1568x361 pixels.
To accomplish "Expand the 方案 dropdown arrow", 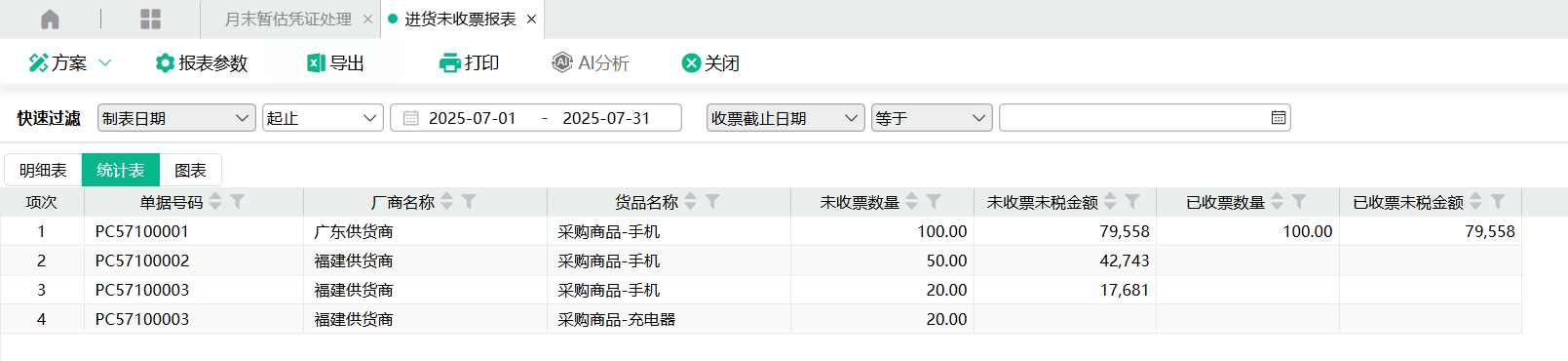I will (x=105, y=63).
